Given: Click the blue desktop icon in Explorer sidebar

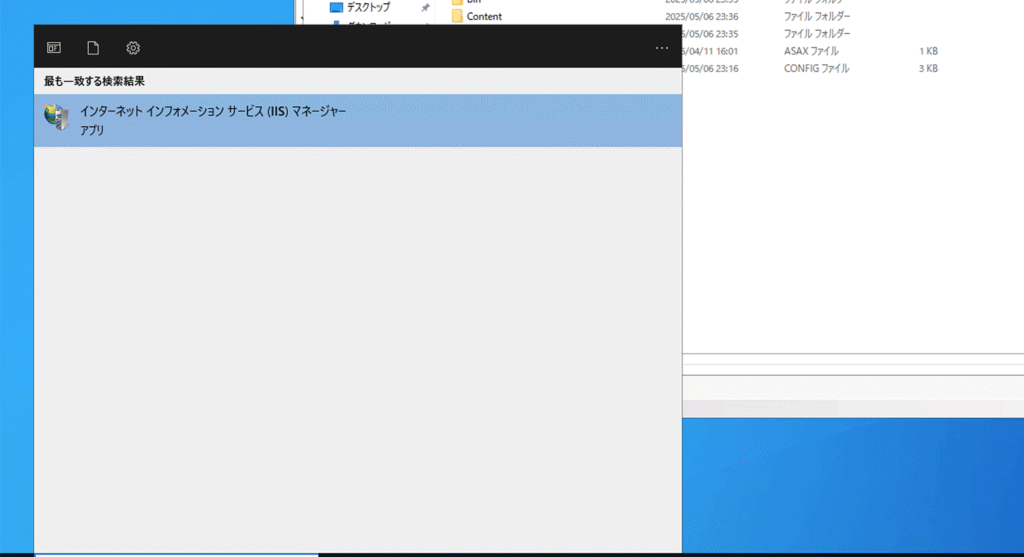Looking at the screenshot, I should coord(336,7).
